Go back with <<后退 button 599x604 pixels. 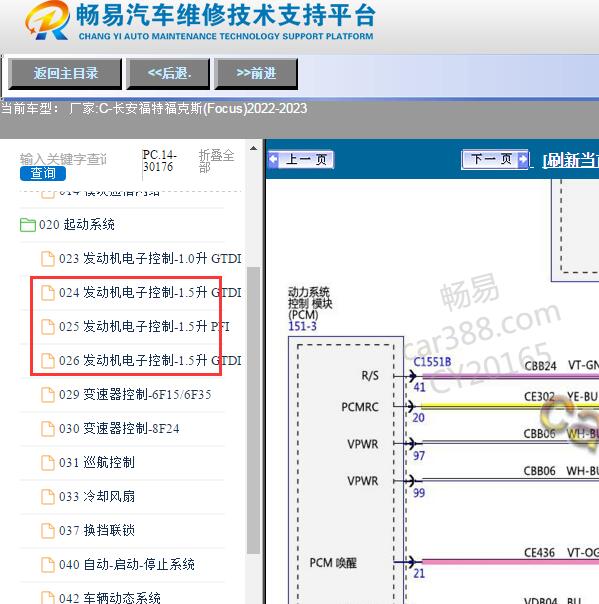[168, 74]
